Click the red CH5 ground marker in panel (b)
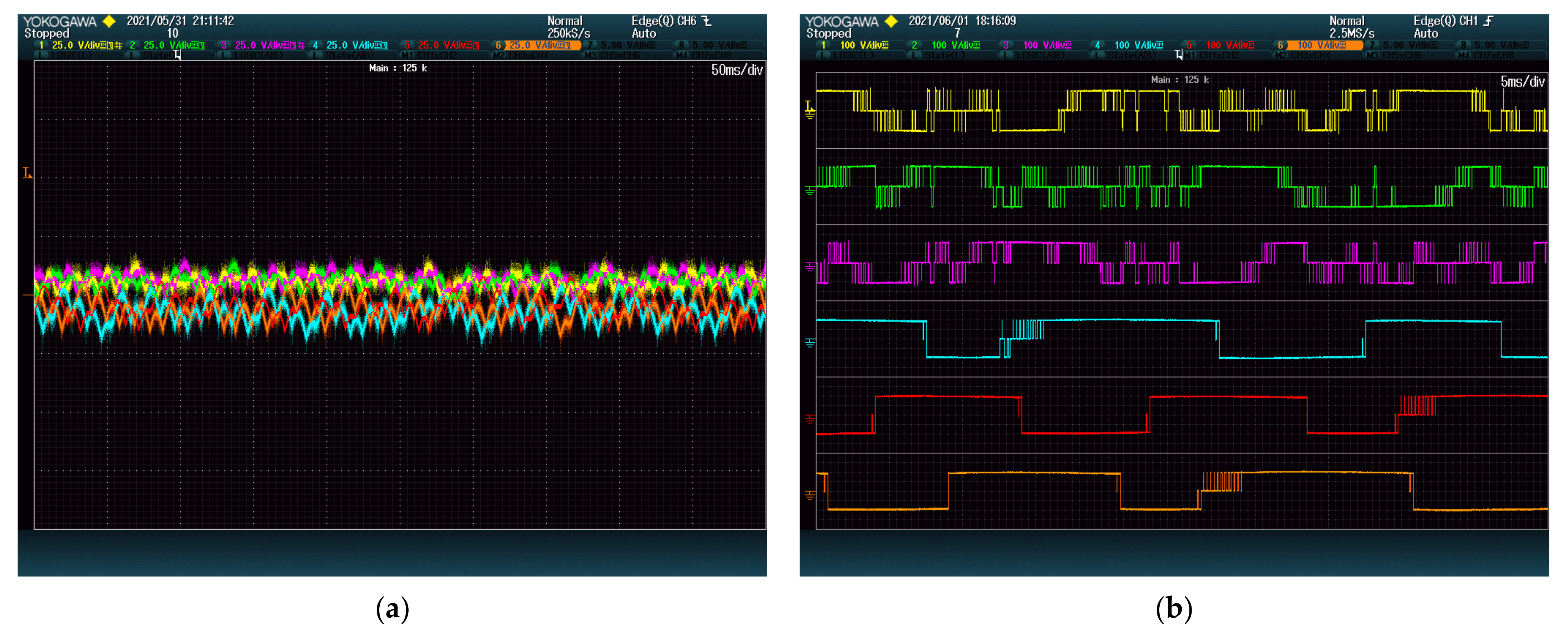Image resolution: width=1568 pixels, height=634 pixels. [x=809, y=419]
